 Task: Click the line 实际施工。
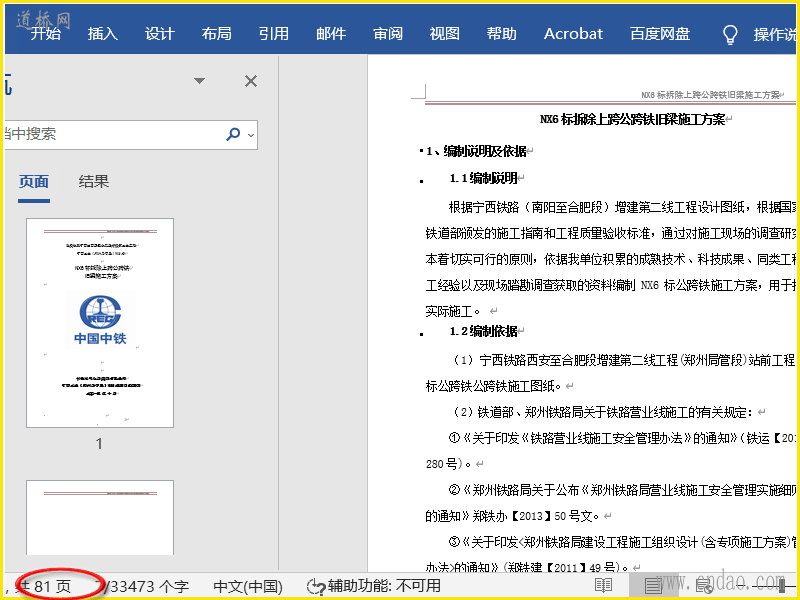pyautogui.click(x=453, y=311)
